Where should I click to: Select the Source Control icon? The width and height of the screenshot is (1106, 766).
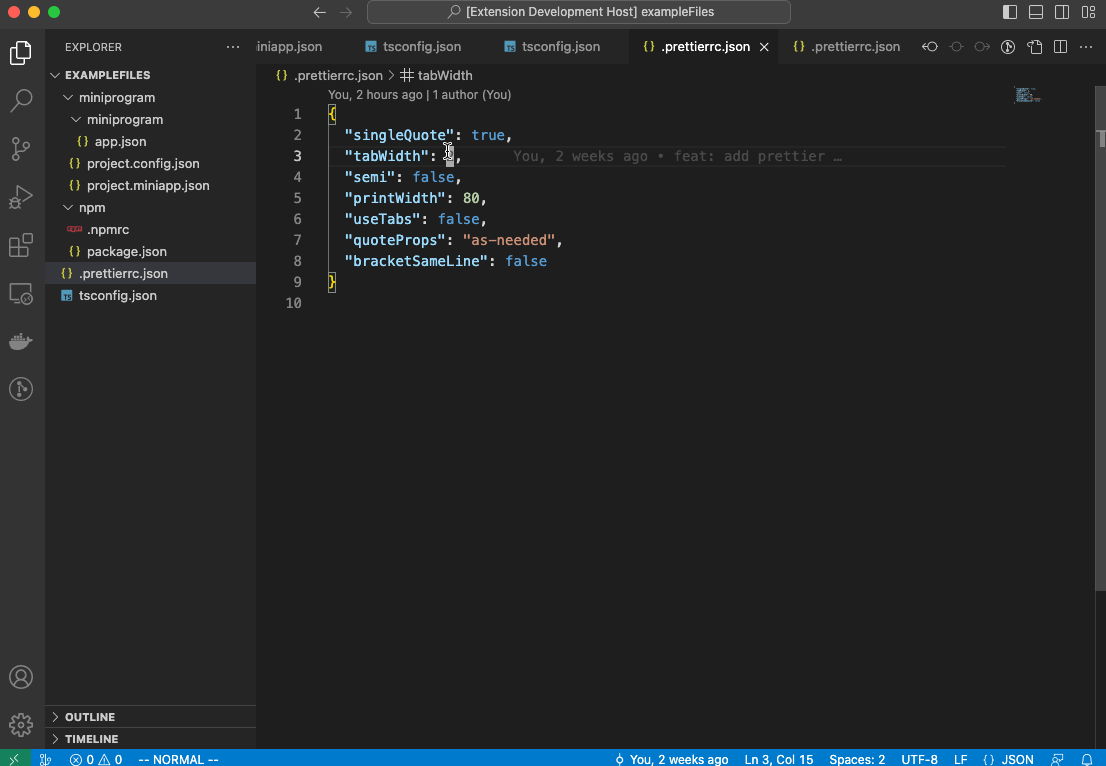[21, 148]
